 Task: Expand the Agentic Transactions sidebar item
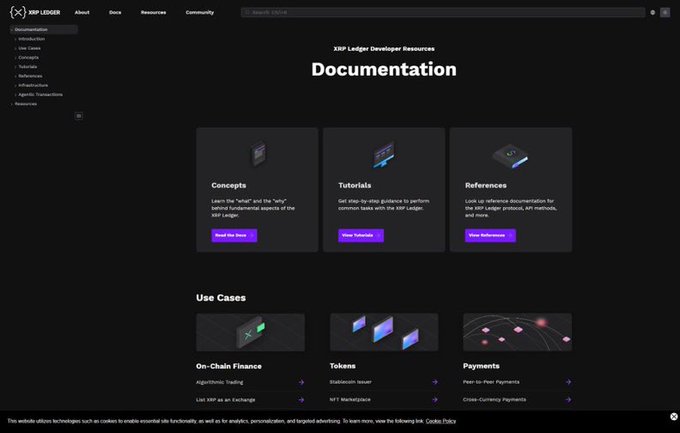40,95
